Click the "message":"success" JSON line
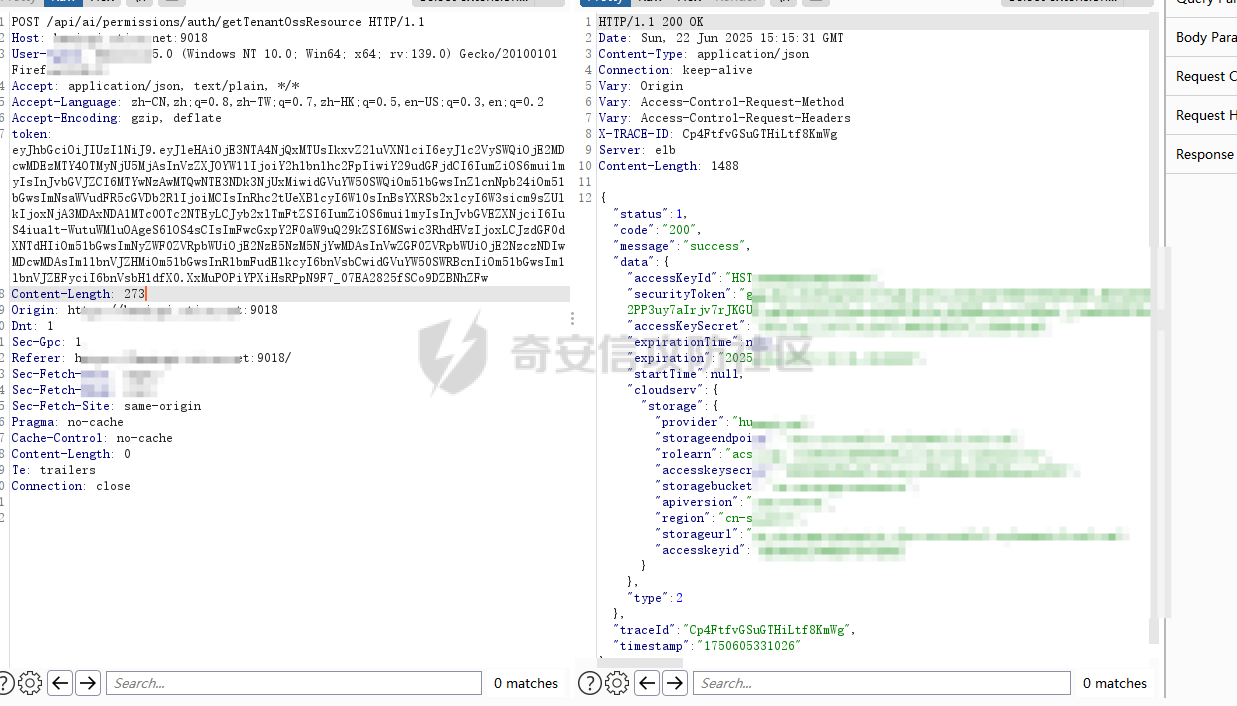Viewport: 1237px width, 706px height. [x=682, y=246]
